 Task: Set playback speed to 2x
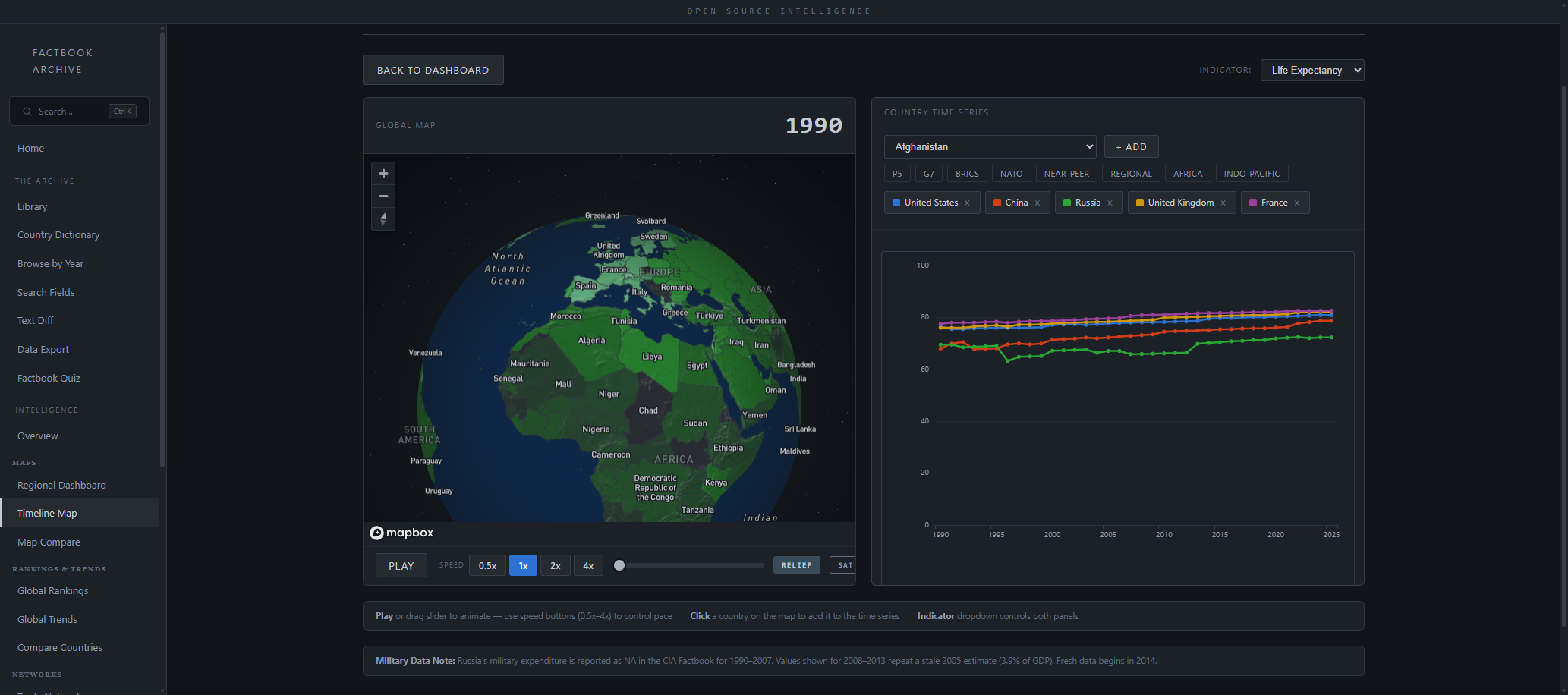(x=556, y=566)
